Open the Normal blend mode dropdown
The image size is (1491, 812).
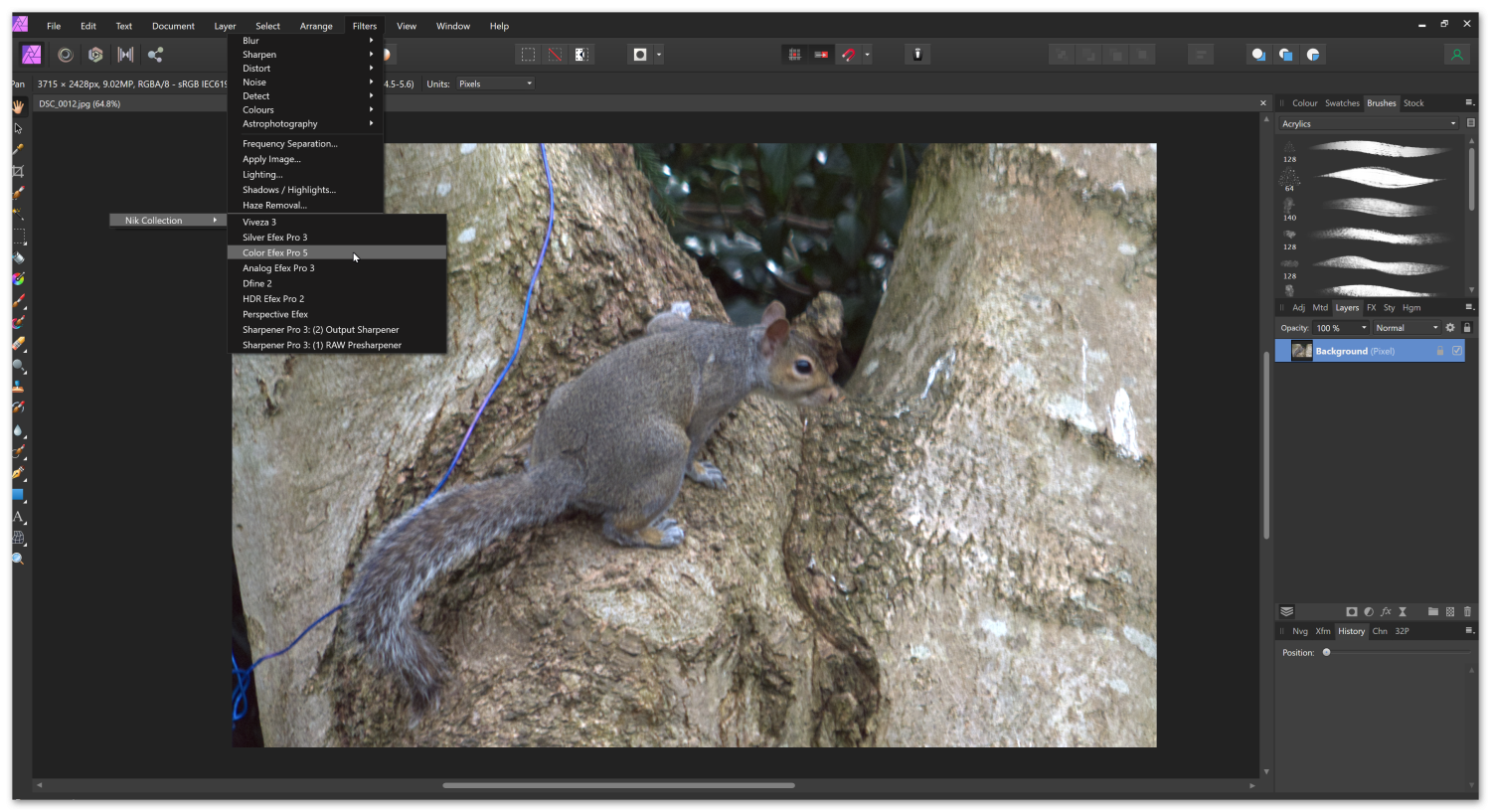coord(1407,328)
